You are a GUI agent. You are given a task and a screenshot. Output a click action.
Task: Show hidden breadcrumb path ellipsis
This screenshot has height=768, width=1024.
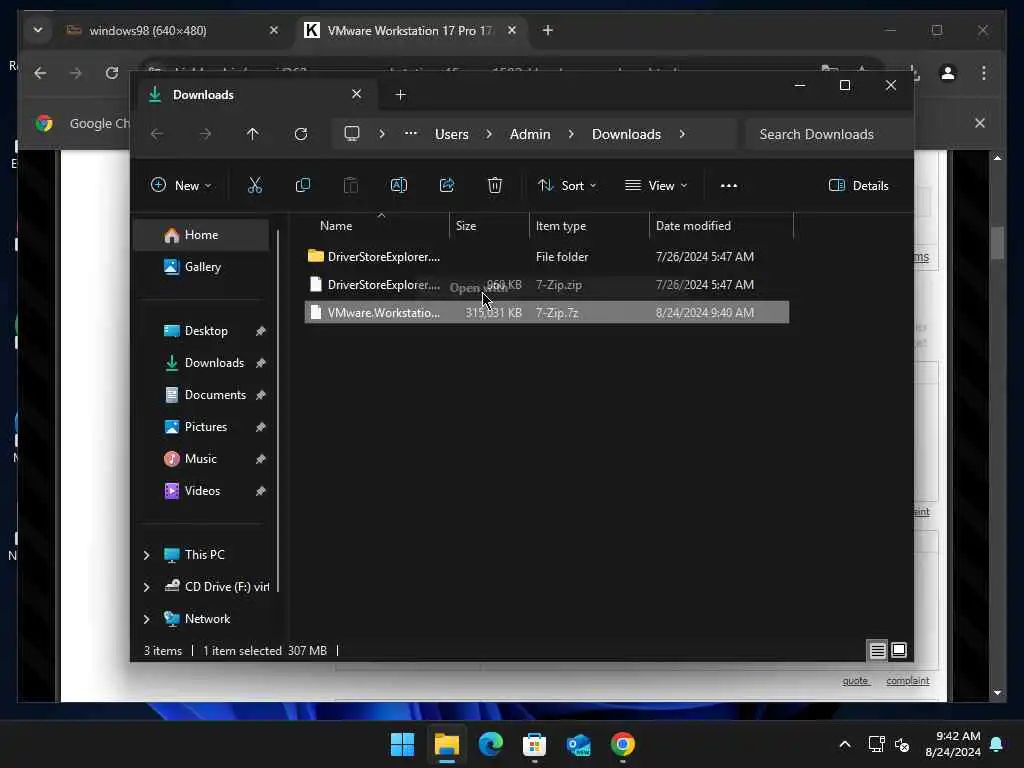coord(411,133)
